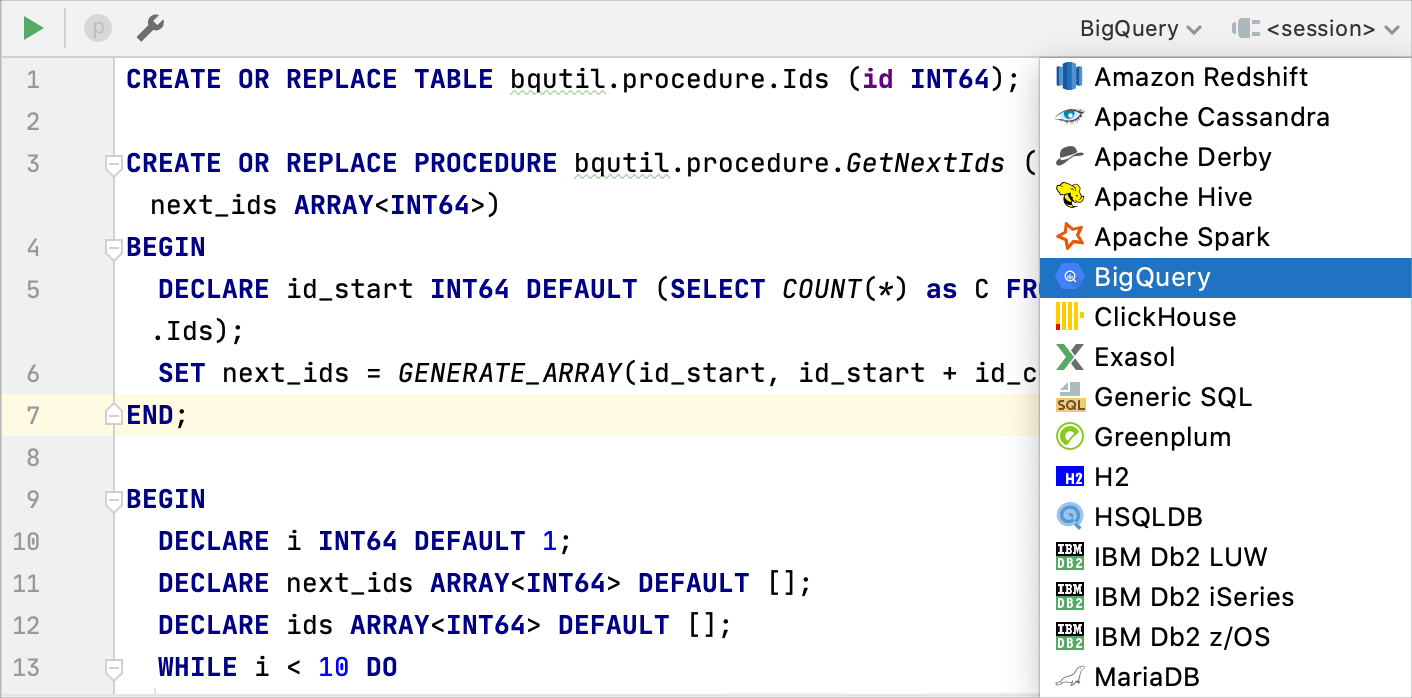The image size is (1412, 698).
Task: Select Greenplum dialect
Action: (x=1226, y=437)
